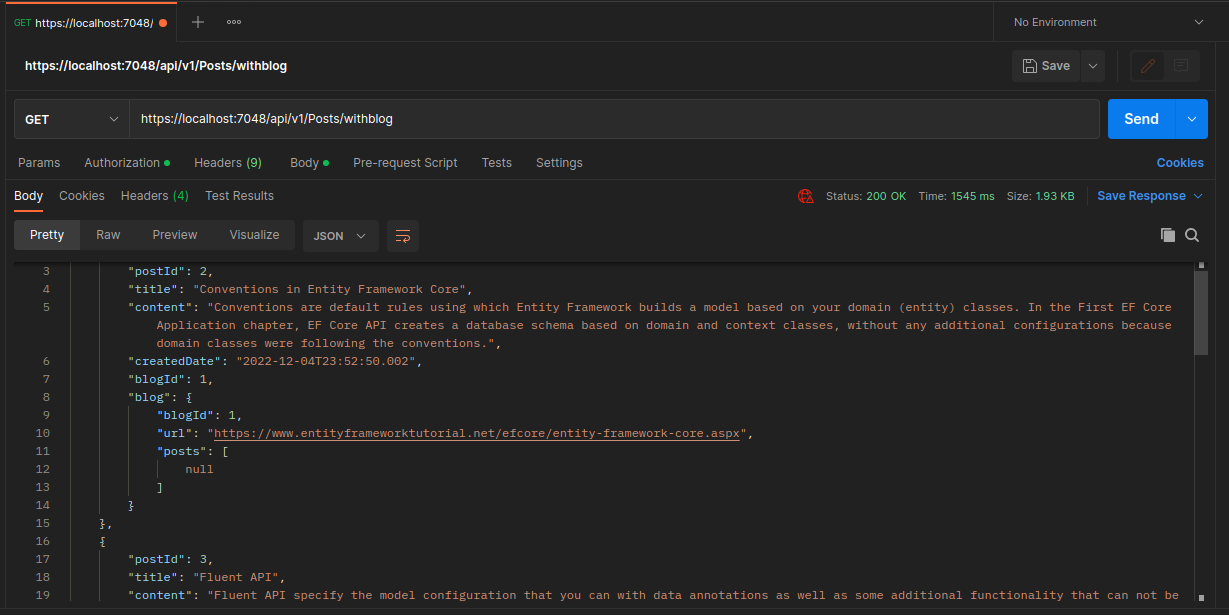
Task: Open the request Body tab
Action: click(309, 163)
